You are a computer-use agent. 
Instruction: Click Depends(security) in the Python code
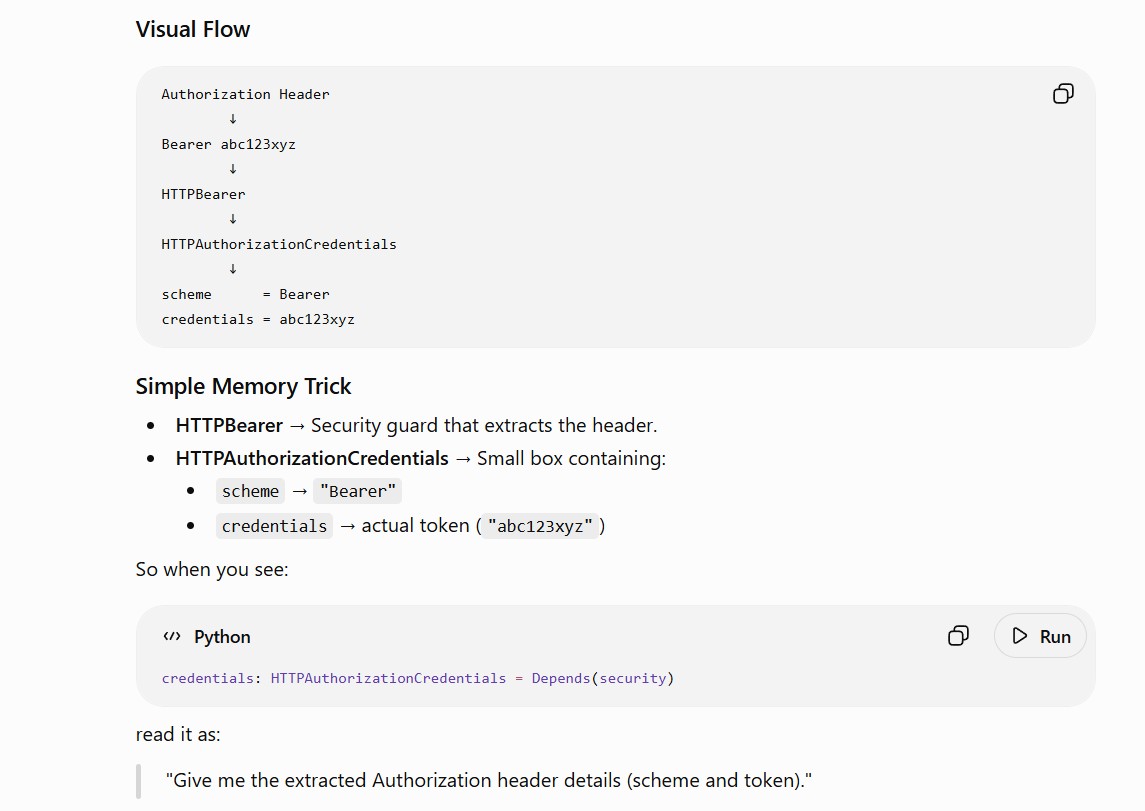602,678
